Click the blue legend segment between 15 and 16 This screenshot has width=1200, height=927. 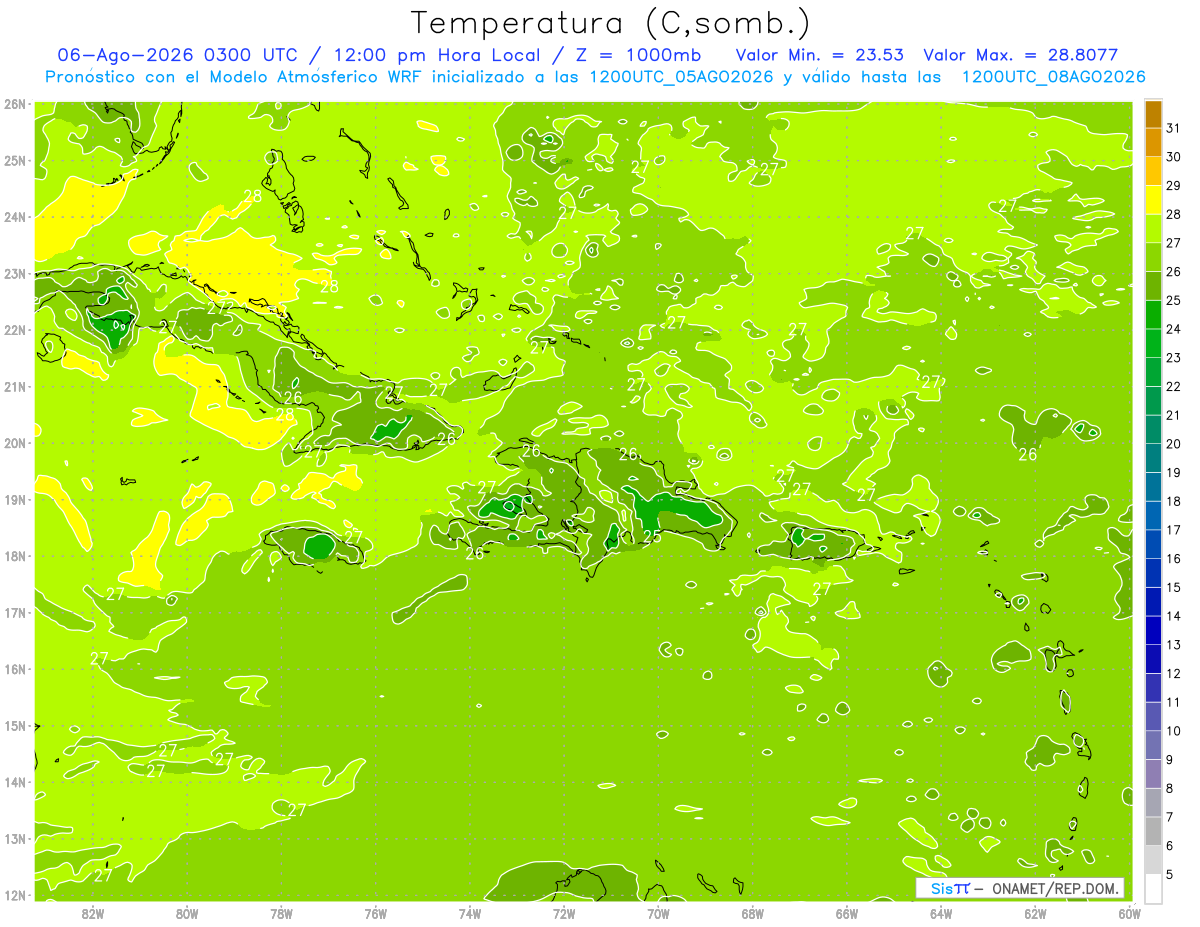coord(1153,573)
